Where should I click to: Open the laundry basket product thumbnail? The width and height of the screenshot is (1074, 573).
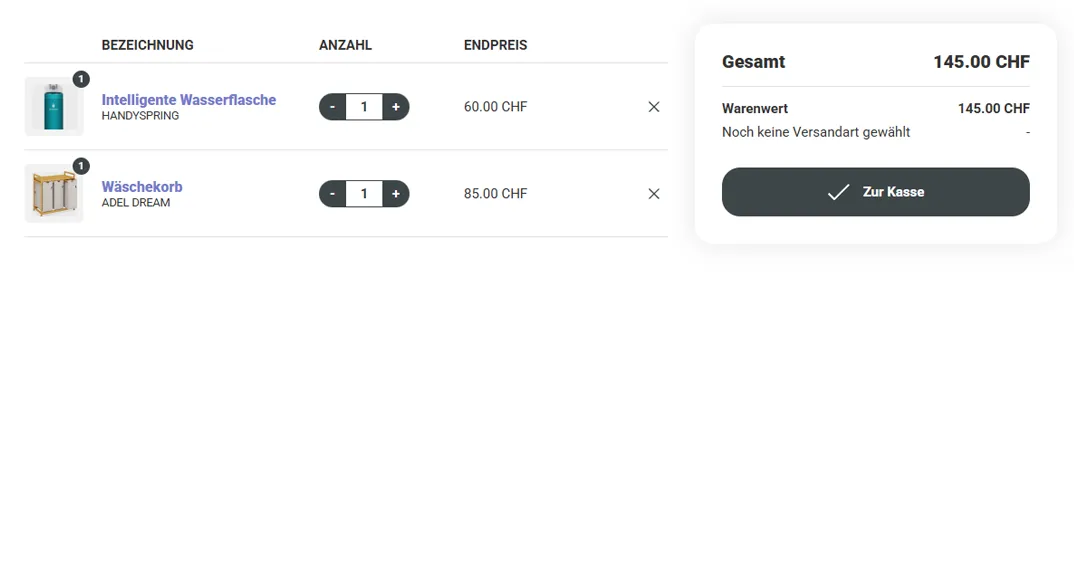point(54,194)
